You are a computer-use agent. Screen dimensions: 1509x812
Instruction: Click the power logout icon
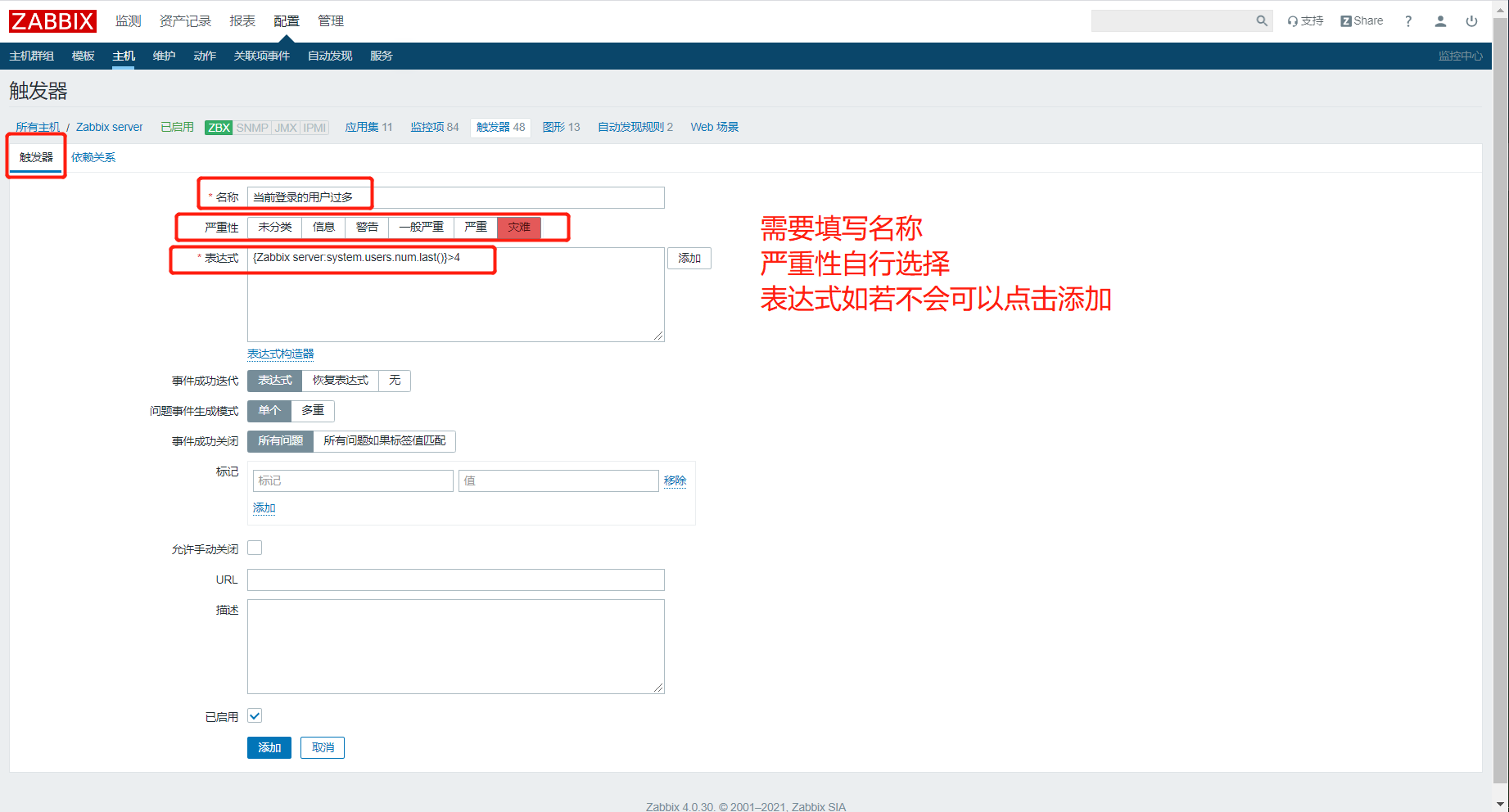[x=1471, y=21]
